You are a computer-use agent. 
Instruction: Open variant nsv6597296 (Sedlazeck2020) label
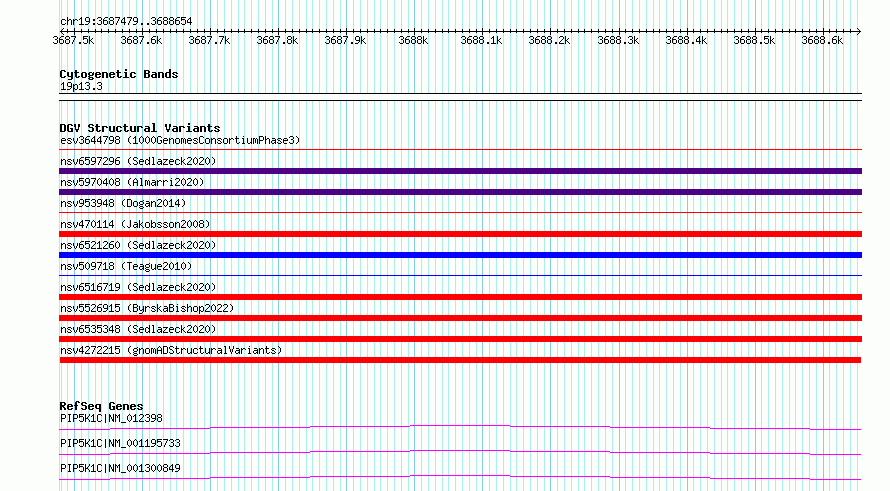[x=138, y=161]
